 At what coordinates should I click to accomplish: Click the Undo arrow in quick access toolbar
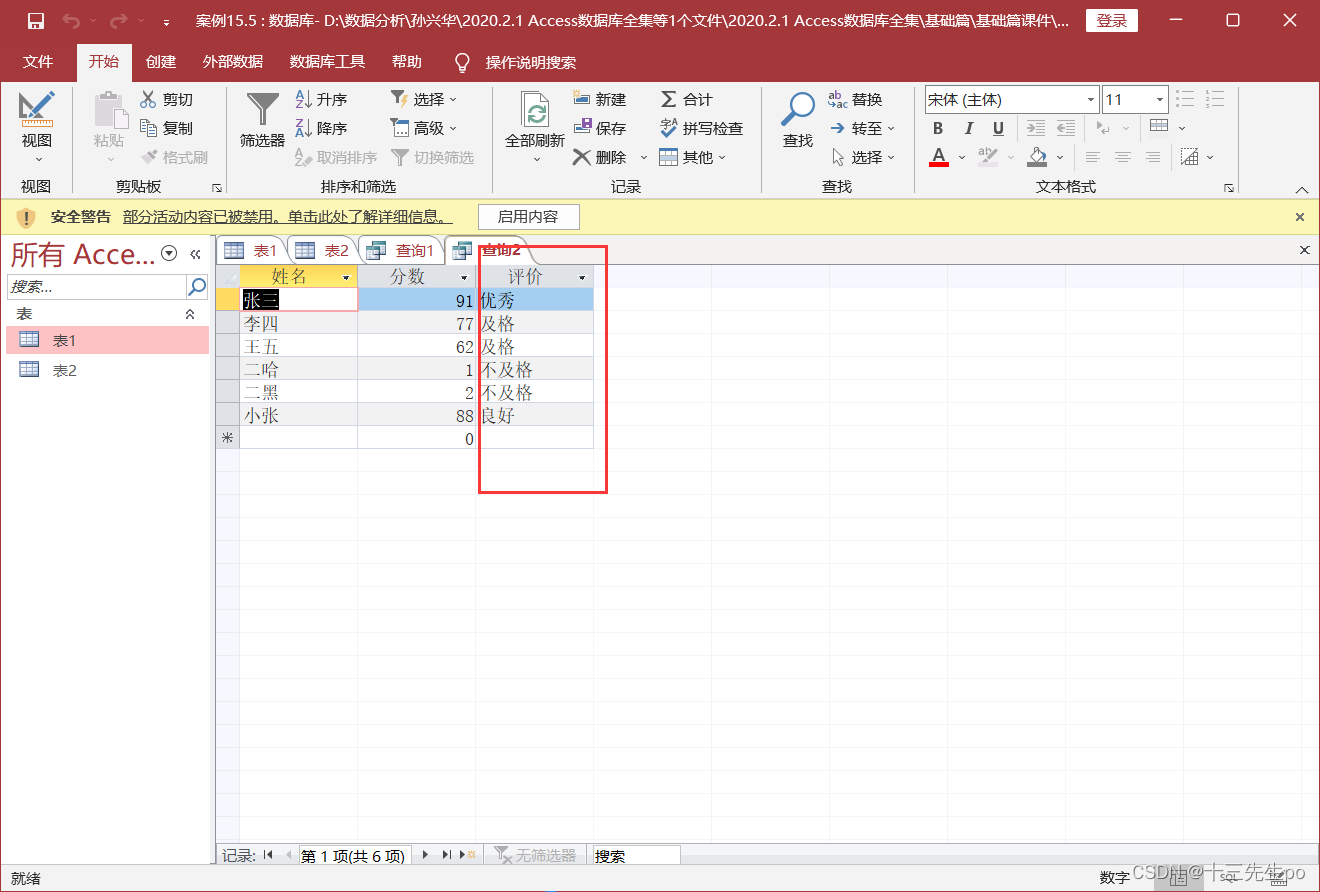[x=71, y=21]
